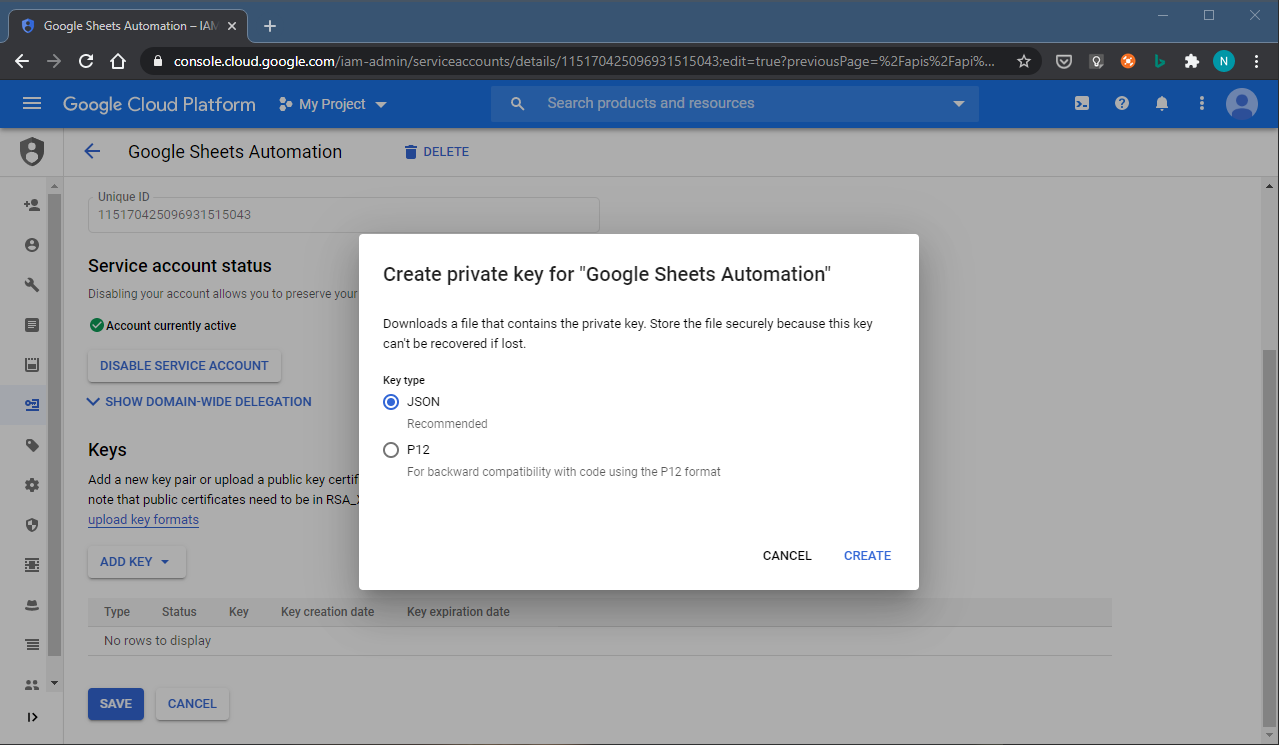Open the My Project selector dropdown
Screen dimensions: 1279x745
tap(333, 104)
